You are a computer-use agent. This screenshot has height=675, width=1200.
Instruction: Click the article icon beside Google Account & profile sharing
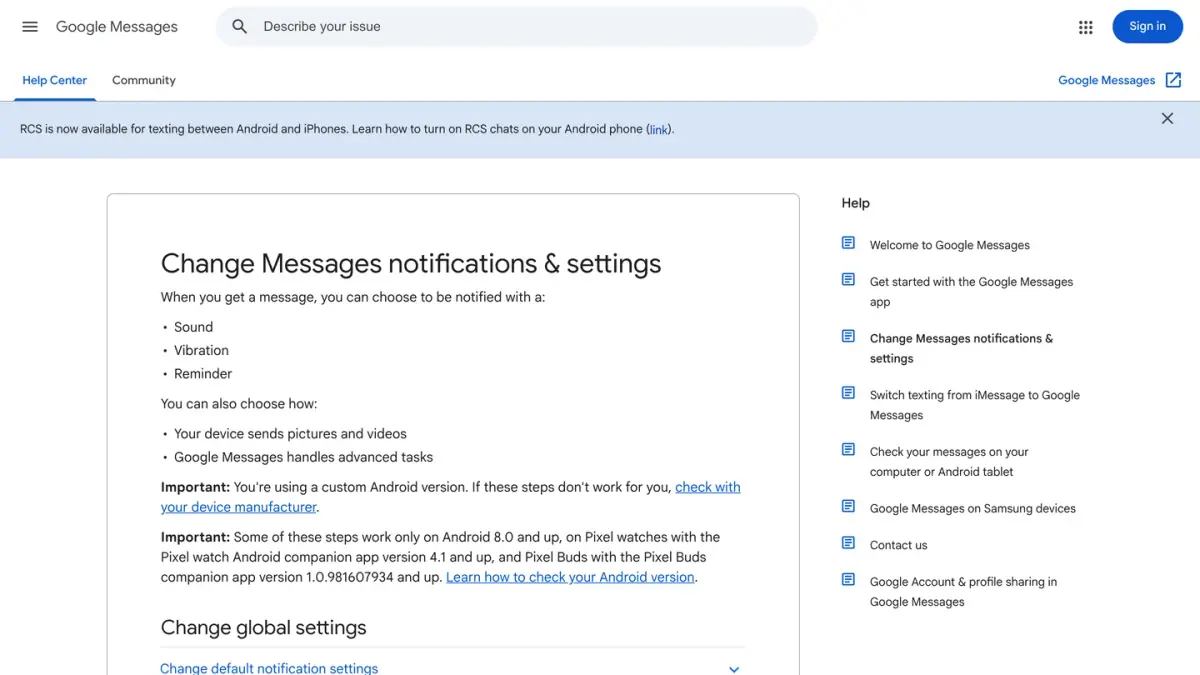coord(848,579)
